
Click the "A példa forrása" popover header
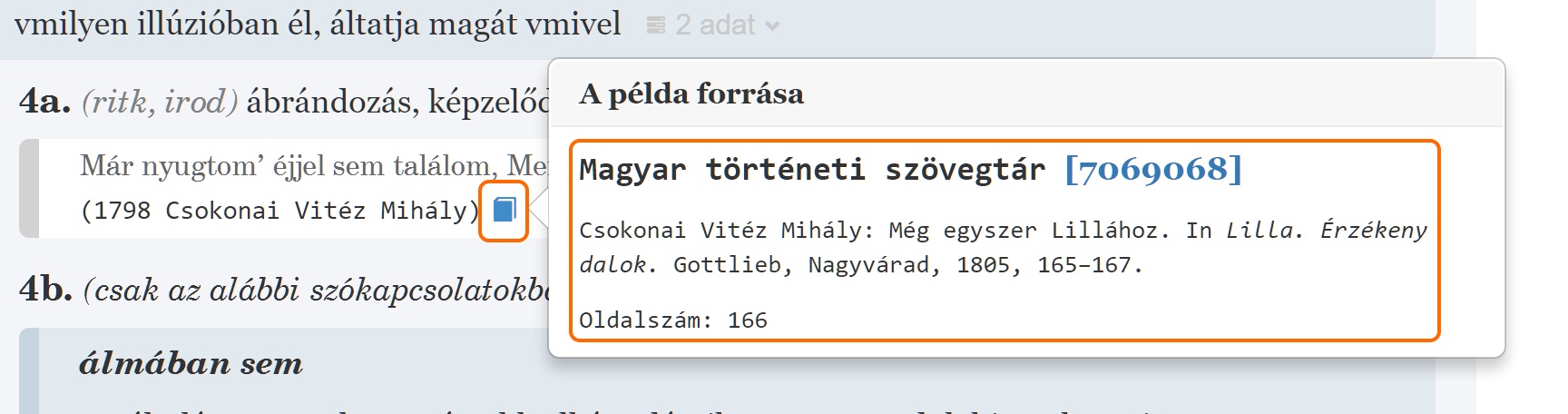pos(691,94)
